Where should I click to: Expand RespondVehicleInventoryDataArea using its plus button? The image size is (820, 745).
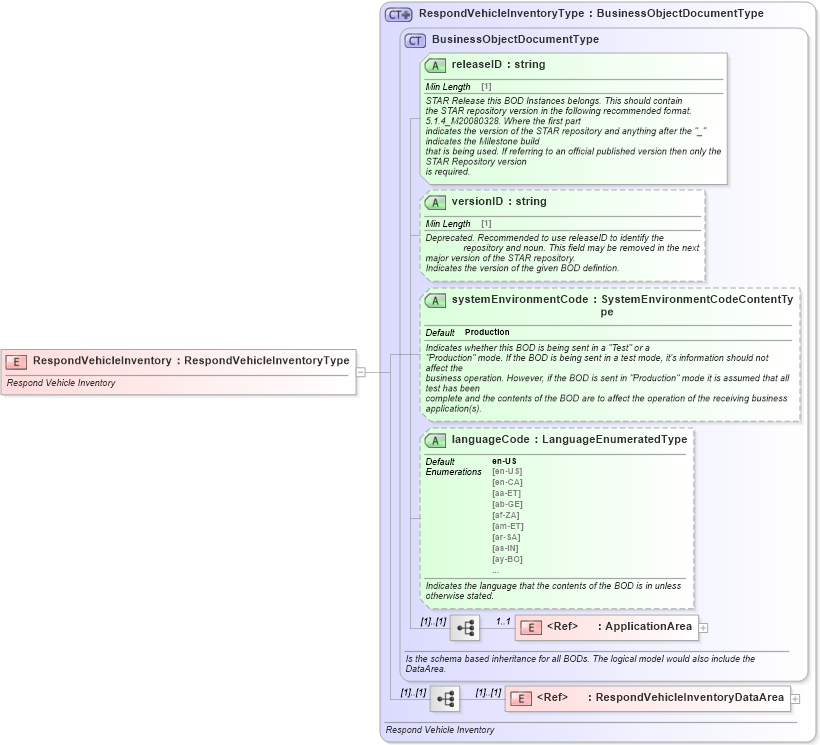point(795,697)
